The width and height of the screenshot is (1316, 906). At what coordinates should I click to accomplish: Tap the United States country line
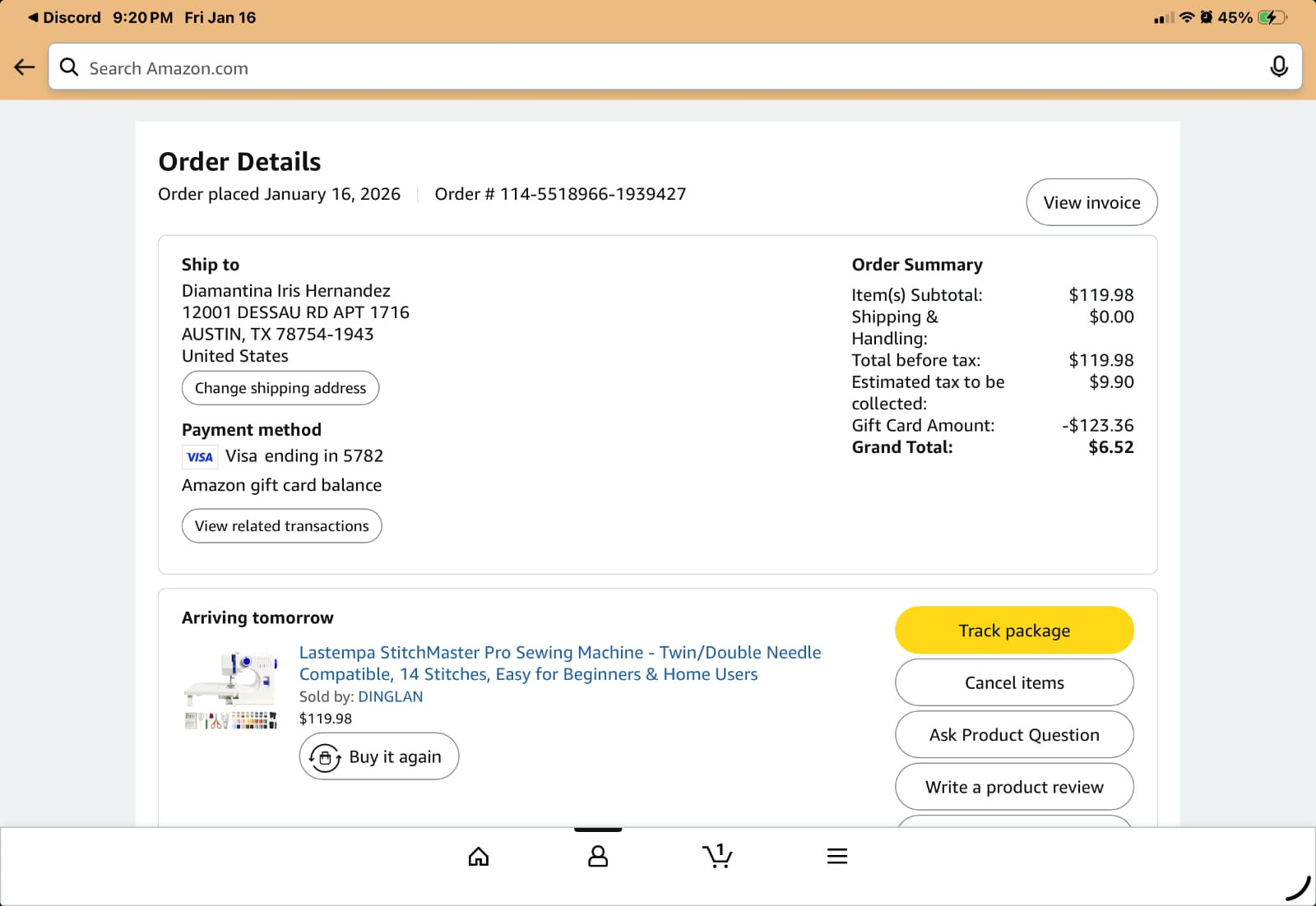235,356
